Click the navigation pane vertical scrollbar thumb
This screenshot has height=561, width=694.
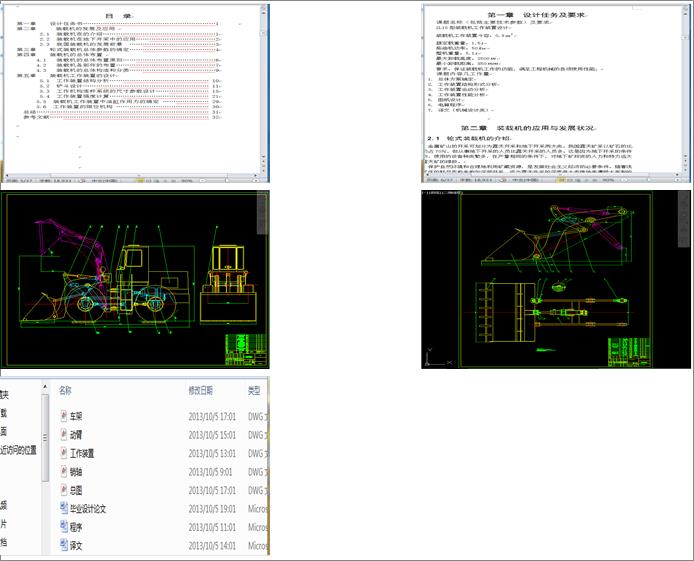[x=45, y=438]
